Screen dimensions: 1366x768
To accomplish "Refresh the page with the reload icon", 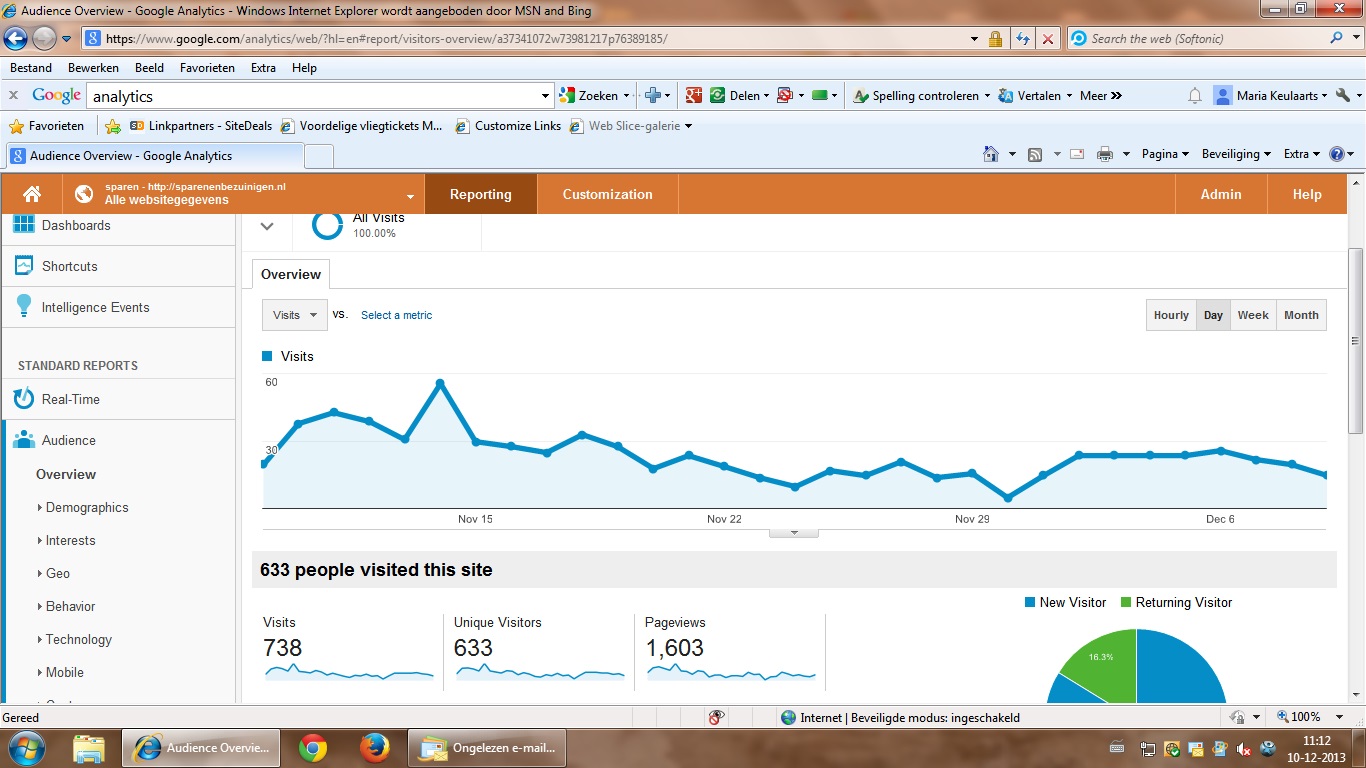I will pos(1022,39).
